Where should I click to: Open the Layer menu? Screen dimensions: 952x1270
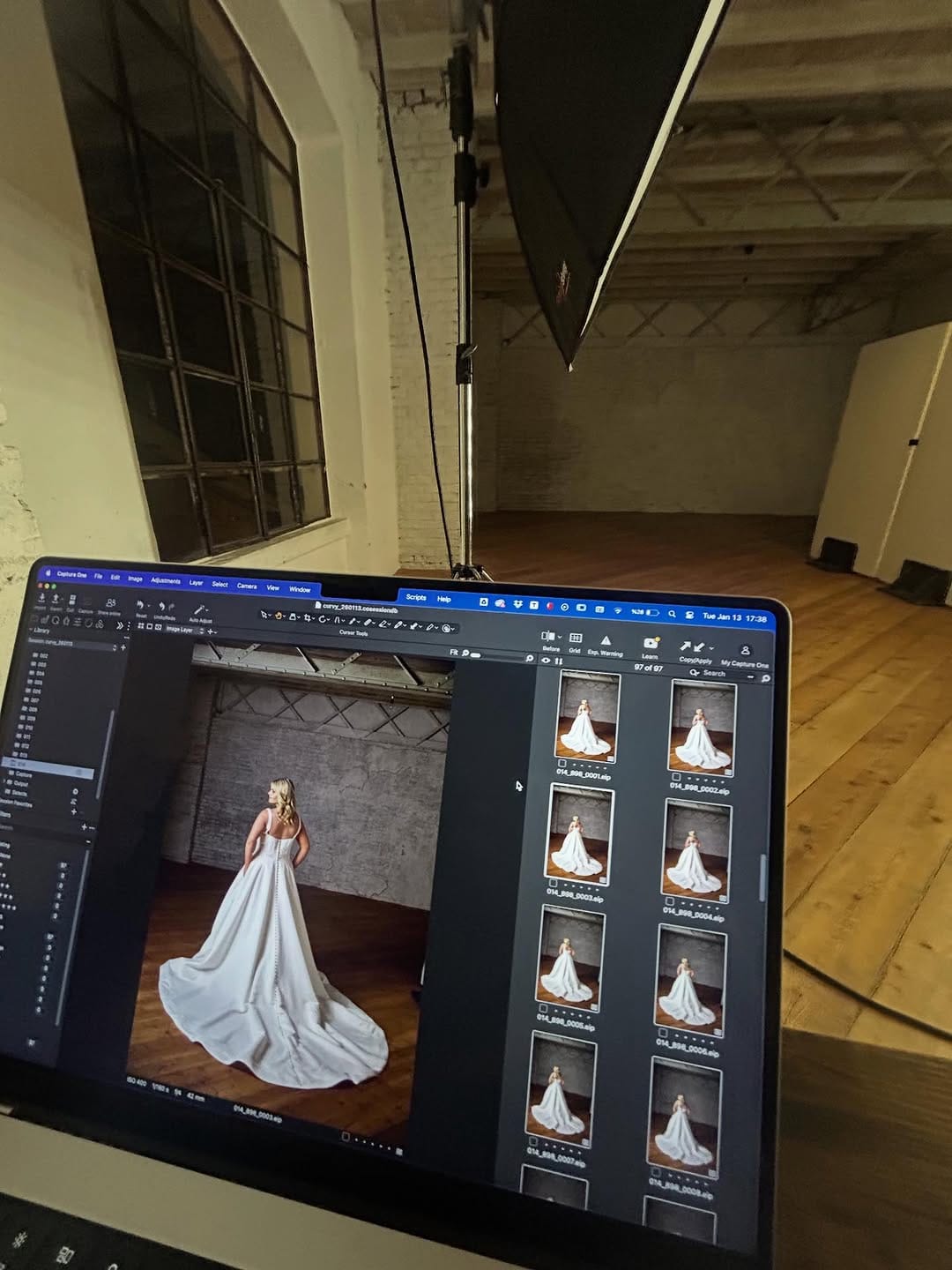[x=196, y=582]
